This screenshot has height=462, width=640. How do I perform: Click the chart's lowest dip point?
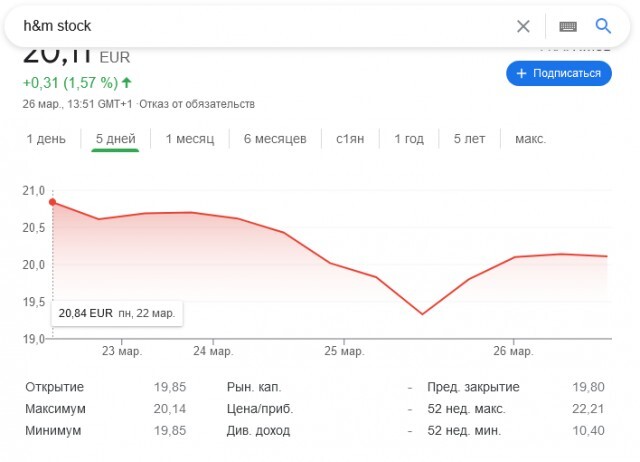click(422, 314)
